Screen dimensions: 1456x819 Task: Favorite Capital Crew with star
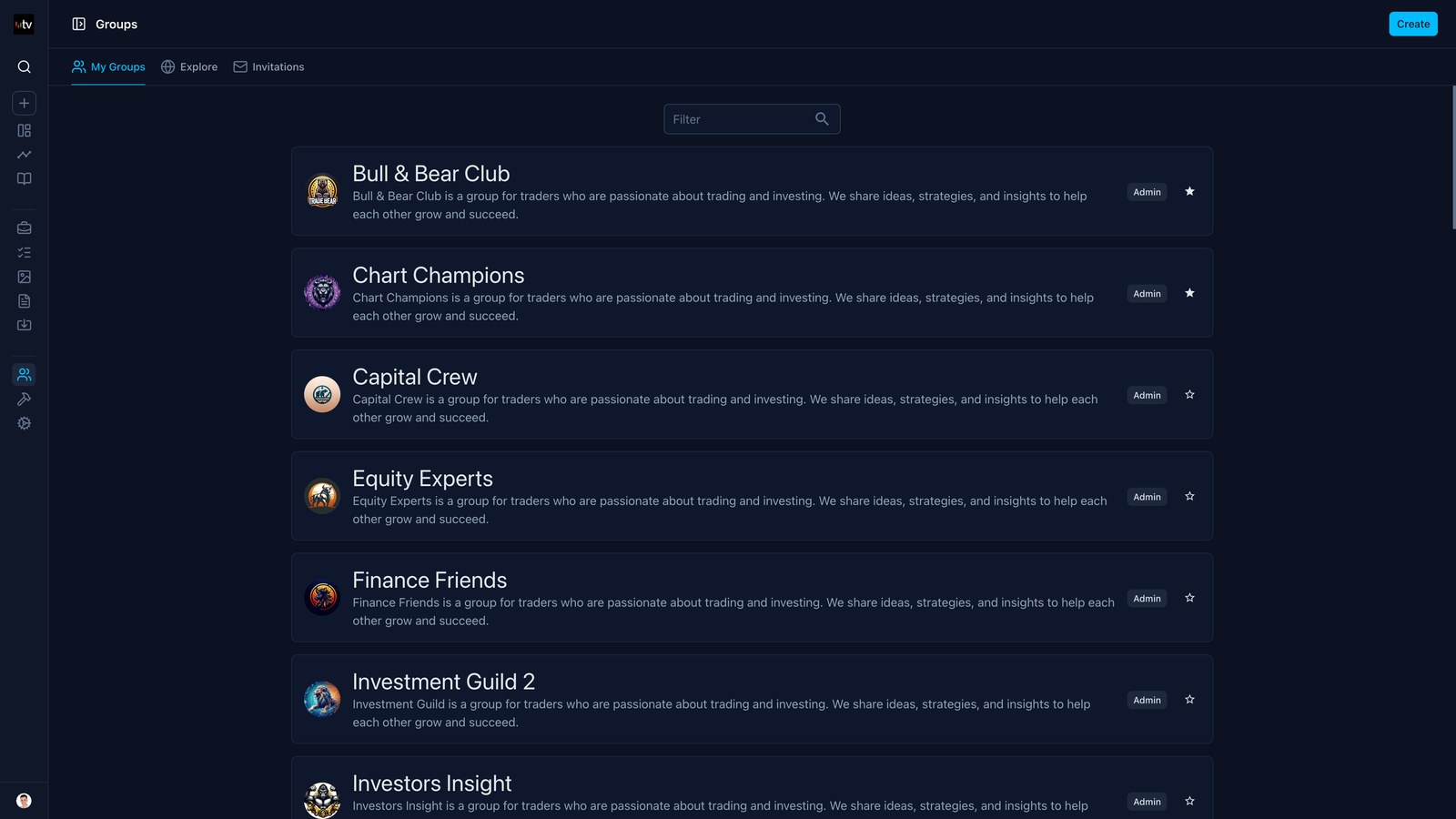tap(1189, 395)
